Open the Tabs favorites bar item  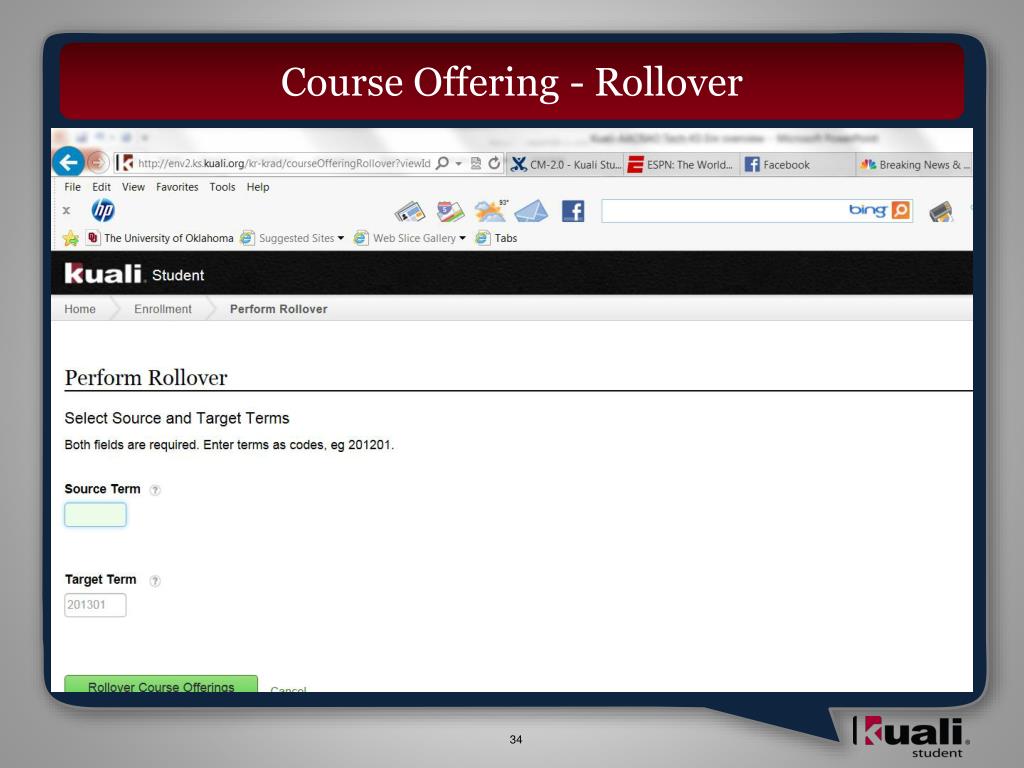point(497,238)
